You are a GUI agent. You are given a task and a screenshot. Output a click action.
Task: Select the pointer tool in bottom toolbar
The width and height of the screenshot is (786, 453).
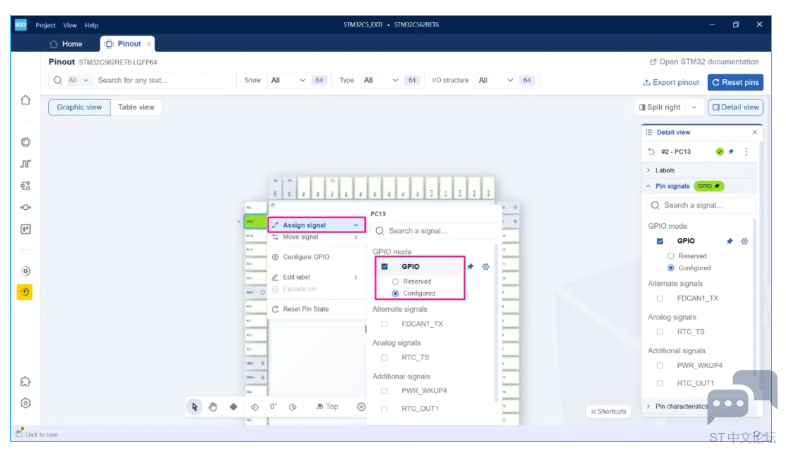(194, 407)
